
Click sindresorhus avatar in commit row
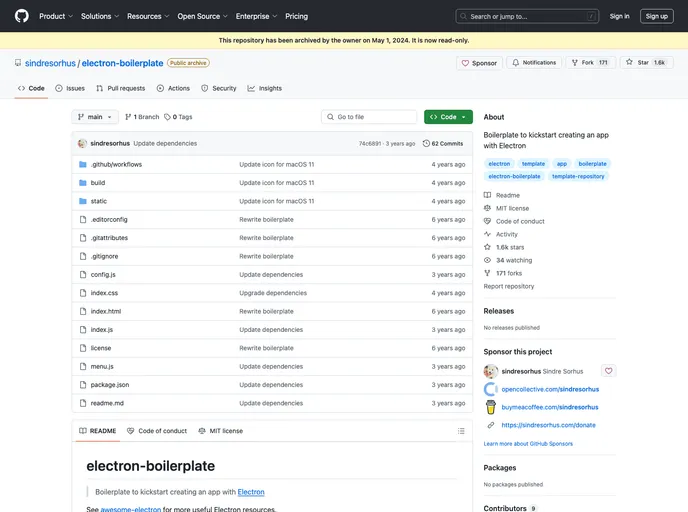(x=82, y=143)
